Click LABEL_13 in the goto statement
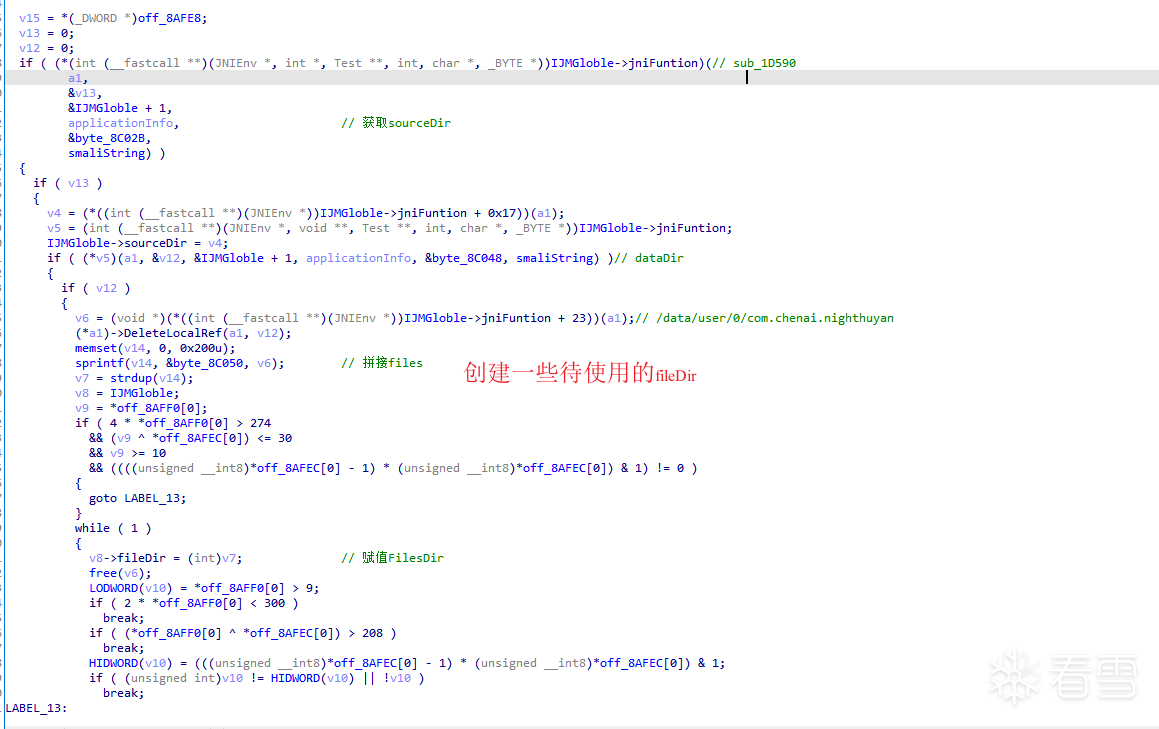Screen dimensions: 1159x729 point(152,498)
